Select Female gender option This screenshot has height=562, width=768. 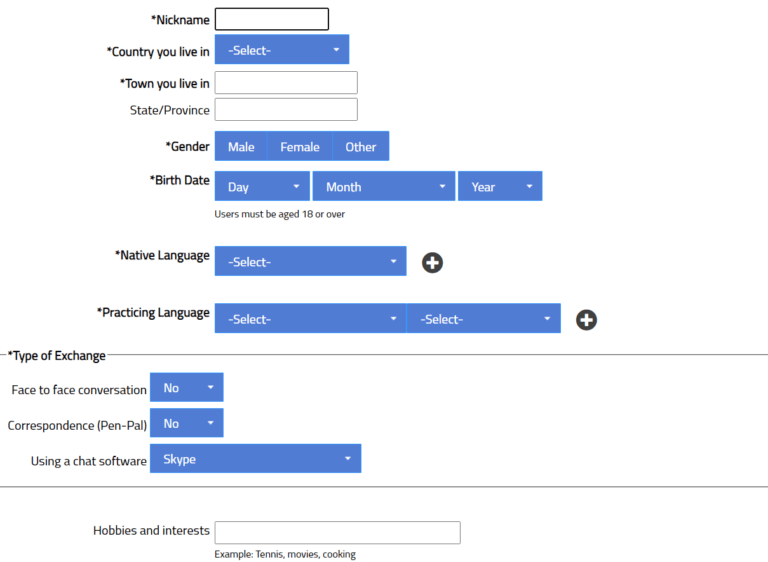point(300,147)
